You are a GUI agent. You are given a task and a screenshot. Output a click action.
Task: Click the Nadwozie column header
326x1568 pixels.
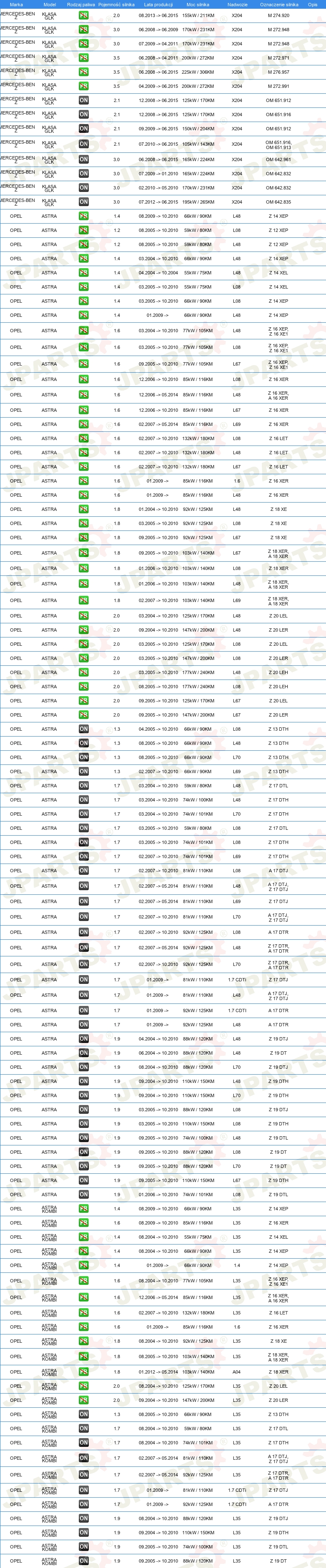(x=237, y=4)
